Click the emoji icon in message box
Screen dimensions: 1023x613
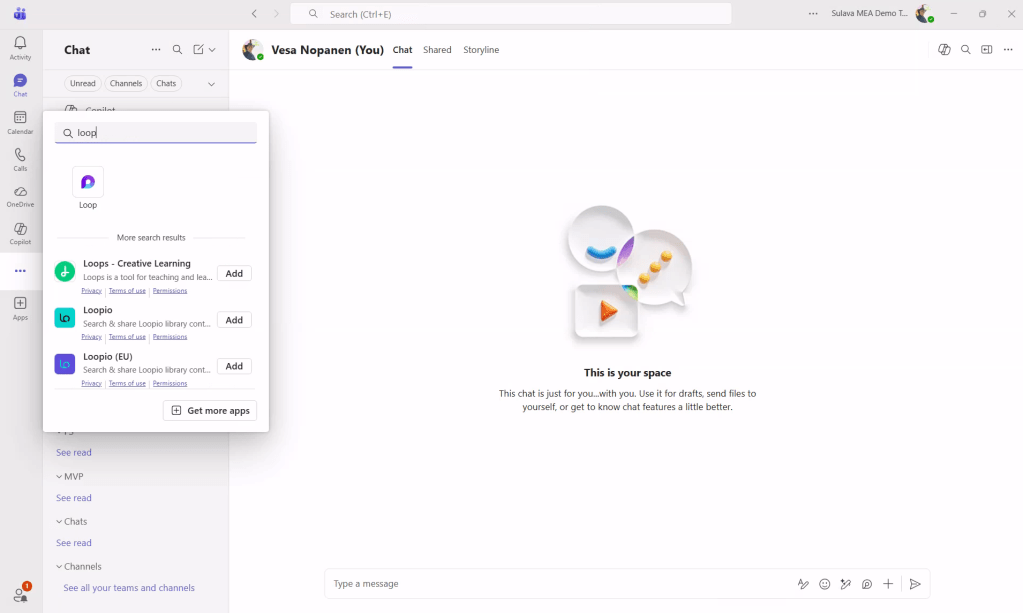825,584
